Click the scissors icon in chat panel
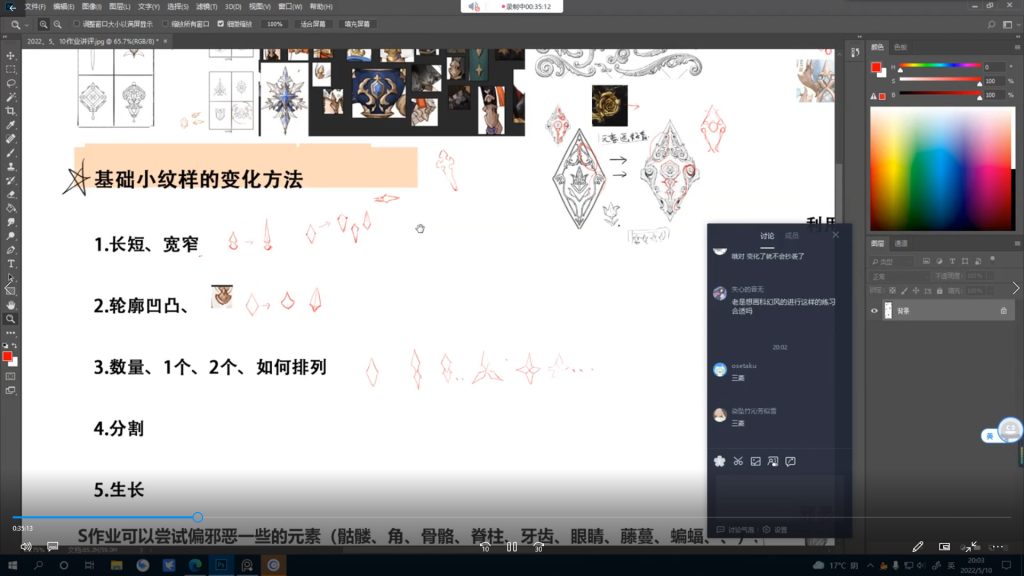1024x576 pixels. [737, 461]
